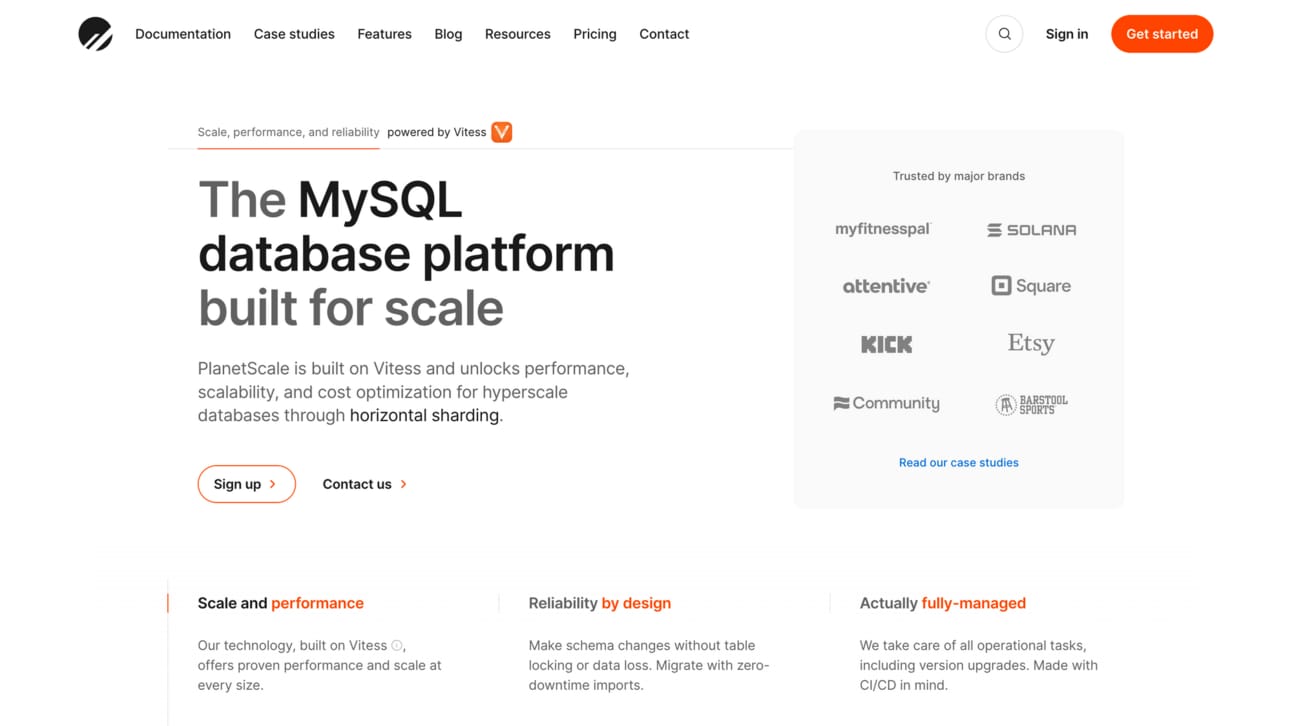Select the Scale, performance, and reliability tab
This screenshot has height=726, width=1292.
(x=288, y=132)
